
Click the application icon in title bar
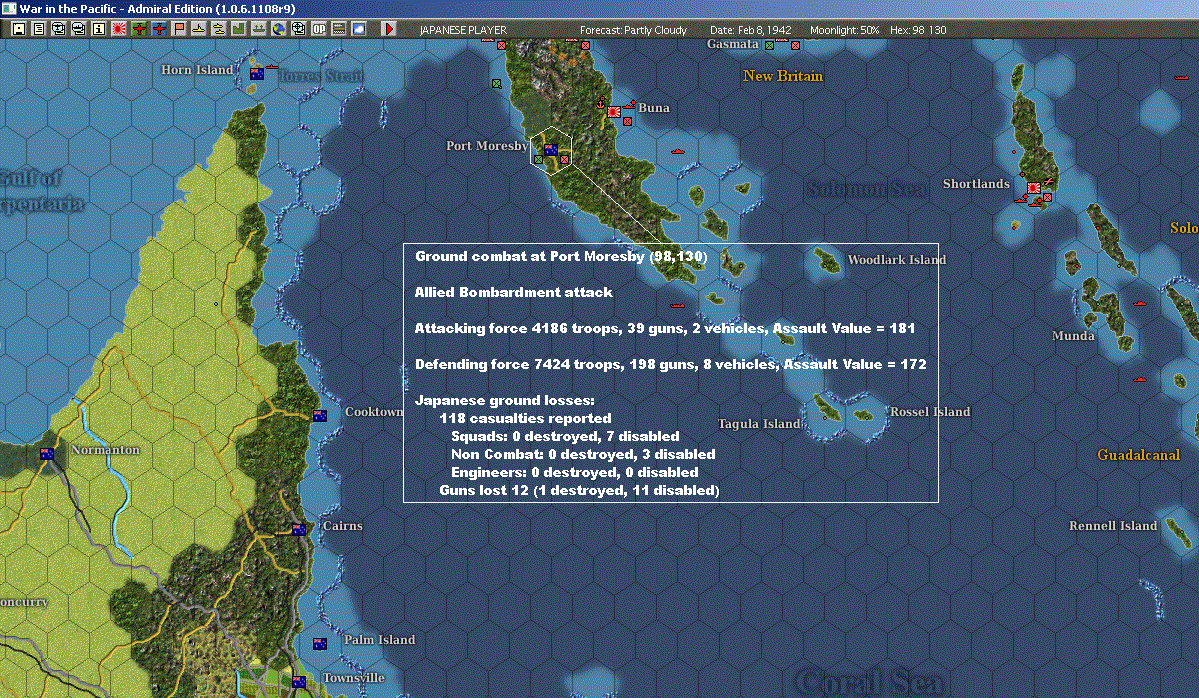[8, 8]
